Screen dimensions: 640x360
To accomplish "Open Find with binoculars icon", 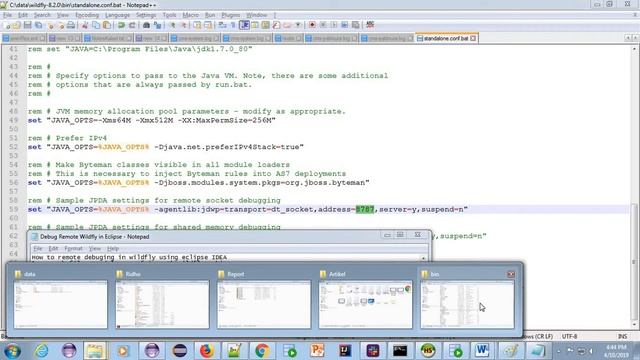I will [x=146, y=25].
